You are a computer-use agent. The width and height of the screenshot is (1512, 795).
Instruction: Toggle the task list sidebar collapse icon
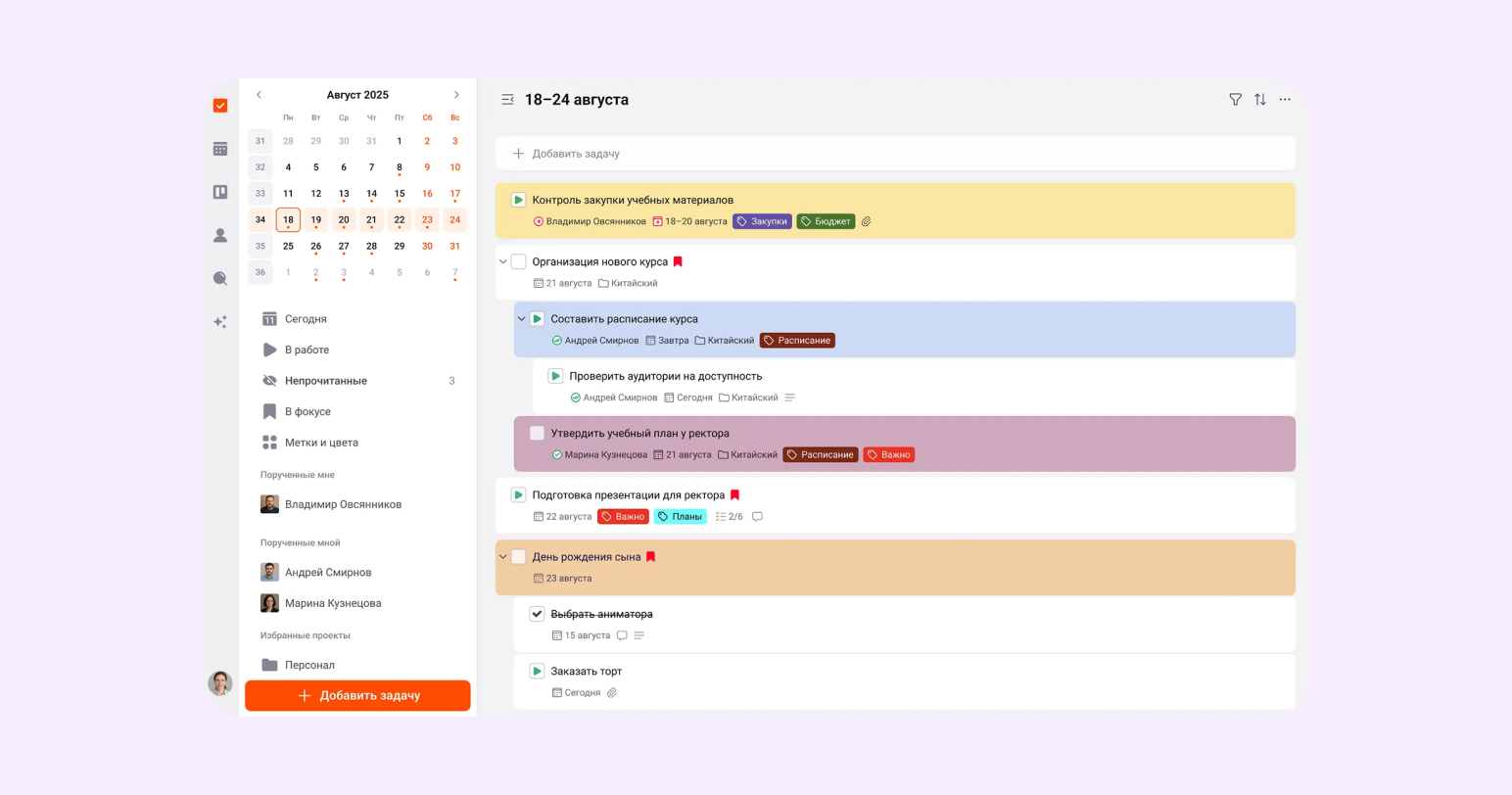507,100
